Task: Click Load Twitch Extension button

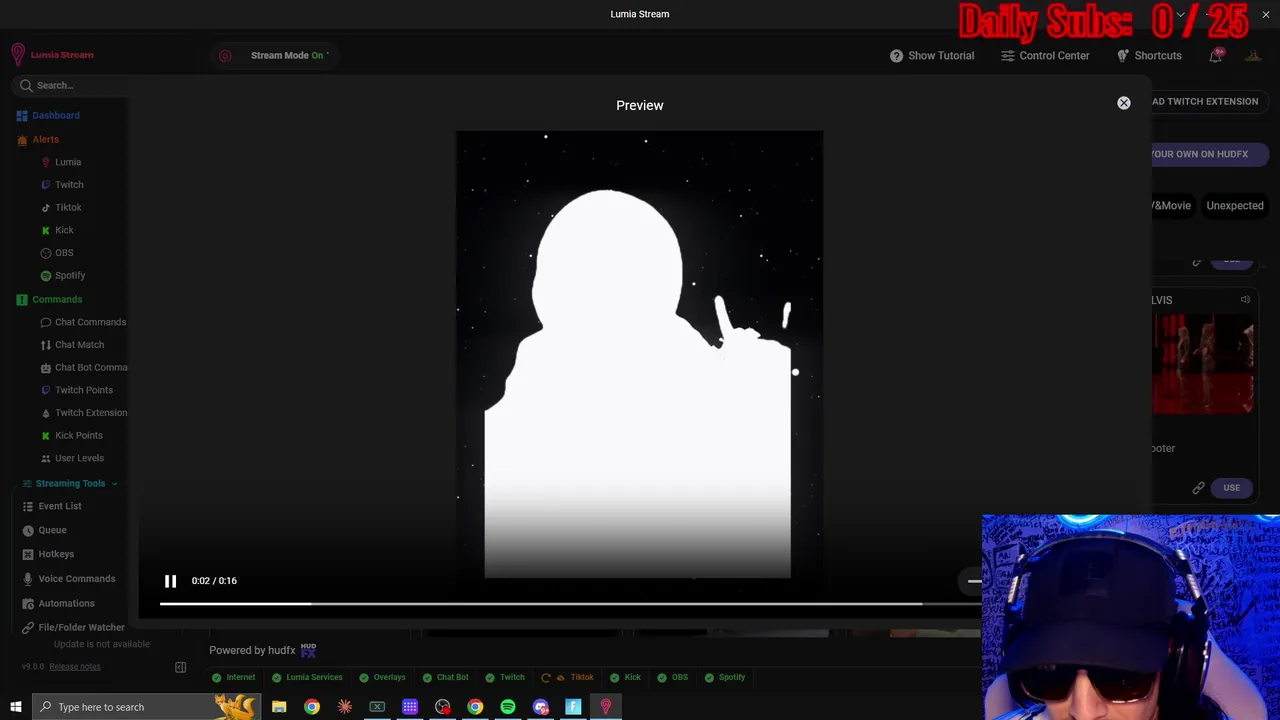Action: (x=1208, y=101)
